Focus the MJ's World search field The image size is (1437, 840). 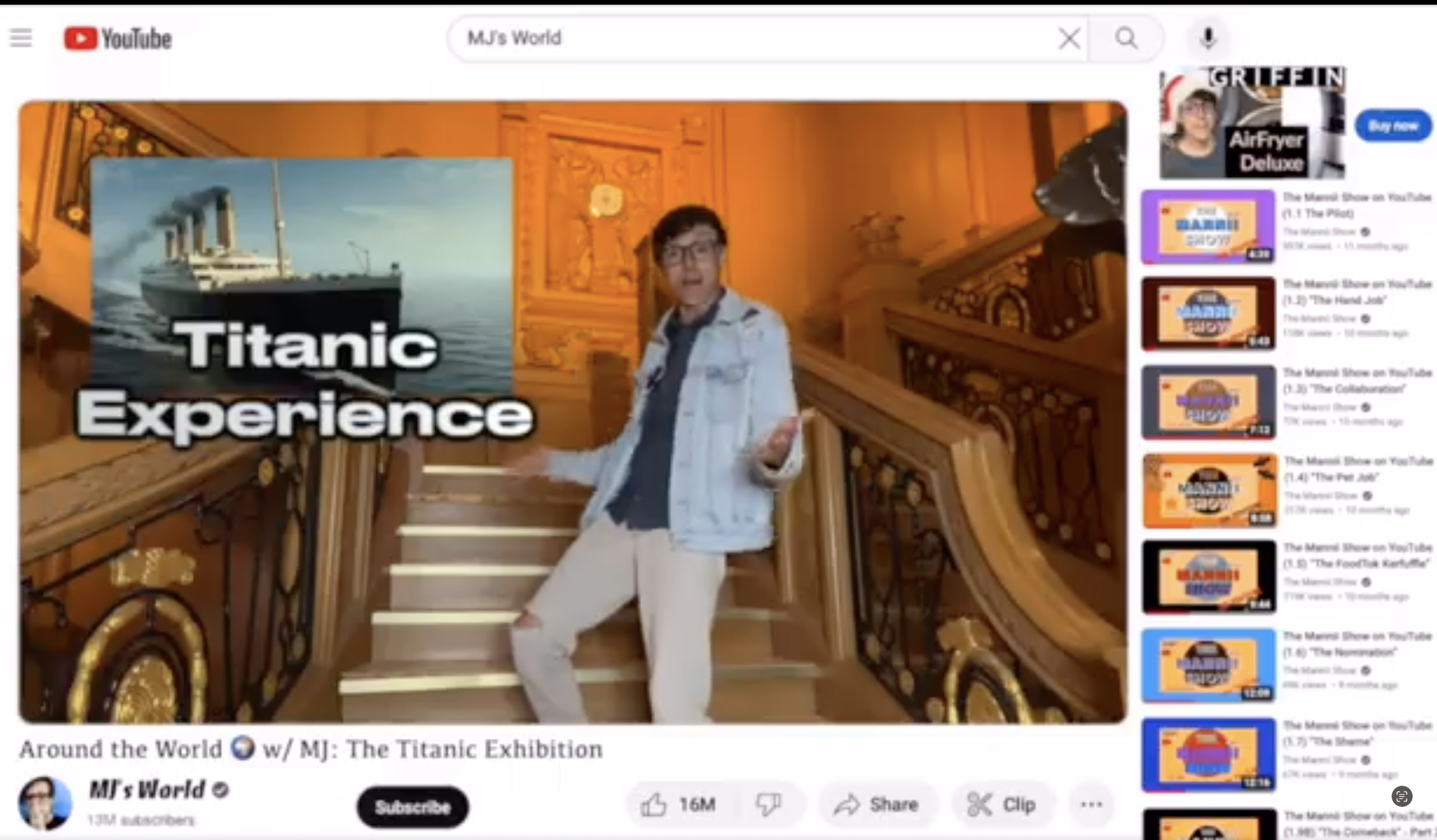click(x=747, y=38)
